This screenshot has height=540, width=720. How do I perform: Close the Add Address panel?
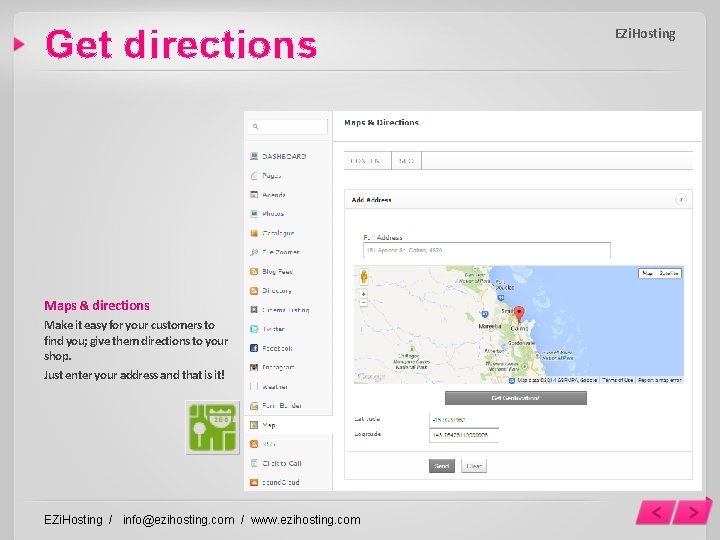[x=681, y=199]
